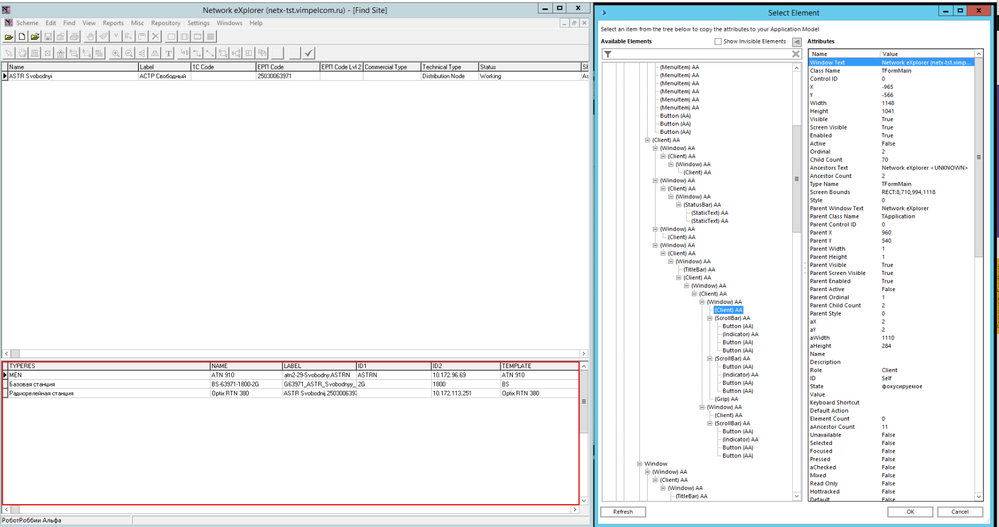Viewport: 999px width, 527px height.
Task: Select the (Grip) AA tree item
Action: 724,398
